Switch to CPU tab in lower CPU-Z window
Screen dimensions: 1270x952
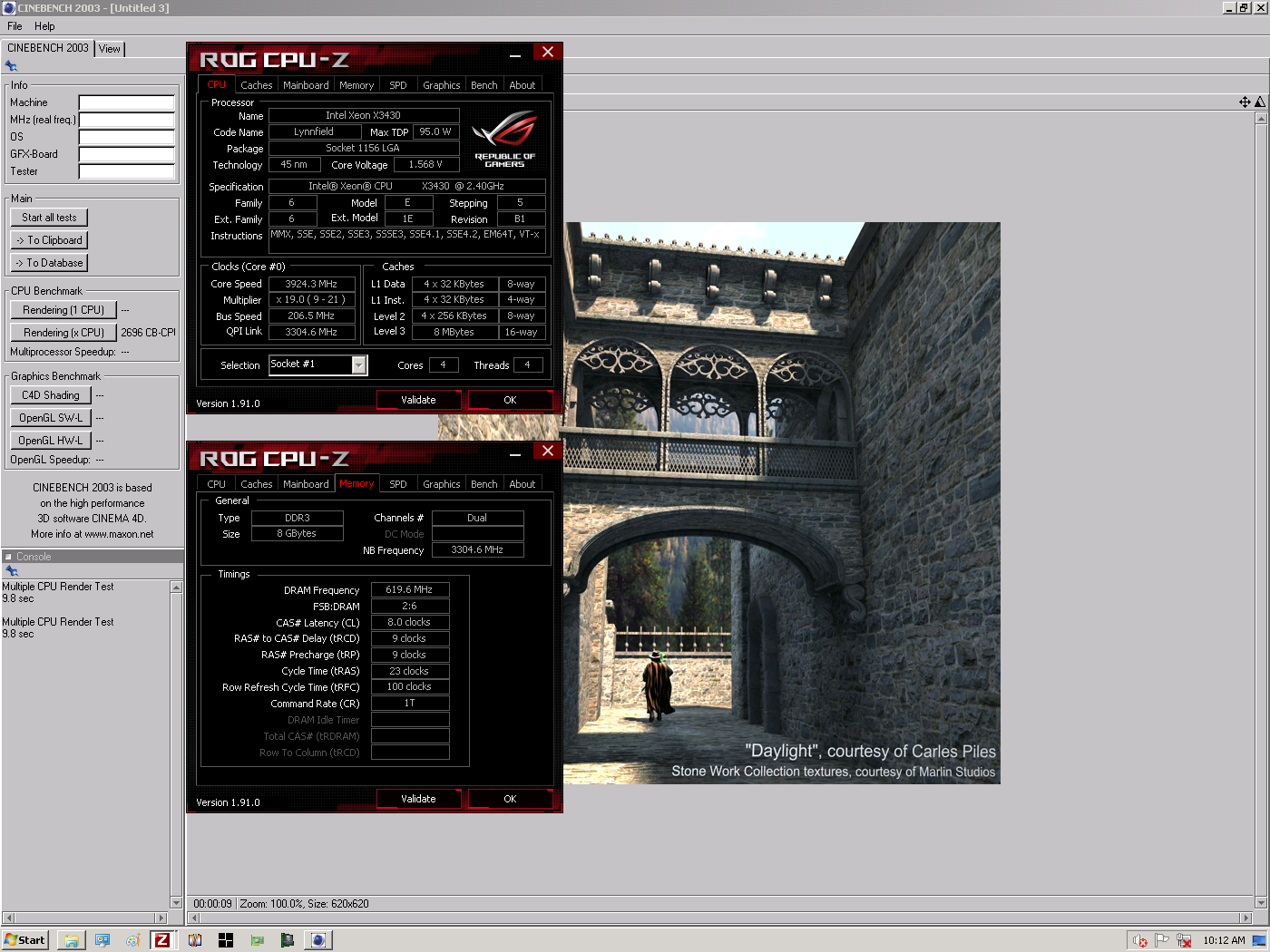coord(217,484)
